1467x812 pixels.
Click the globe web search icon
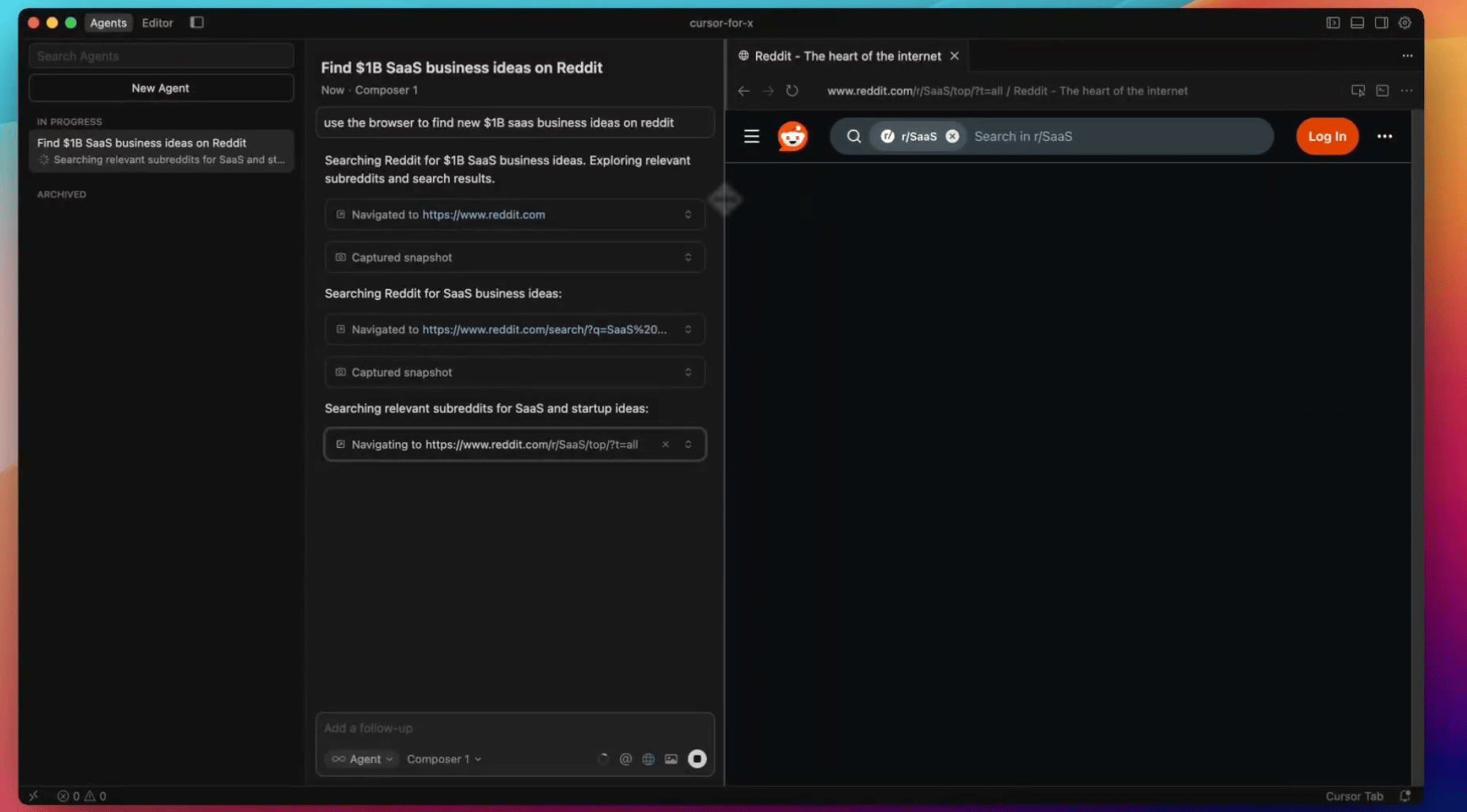click(x=648, y=759)
